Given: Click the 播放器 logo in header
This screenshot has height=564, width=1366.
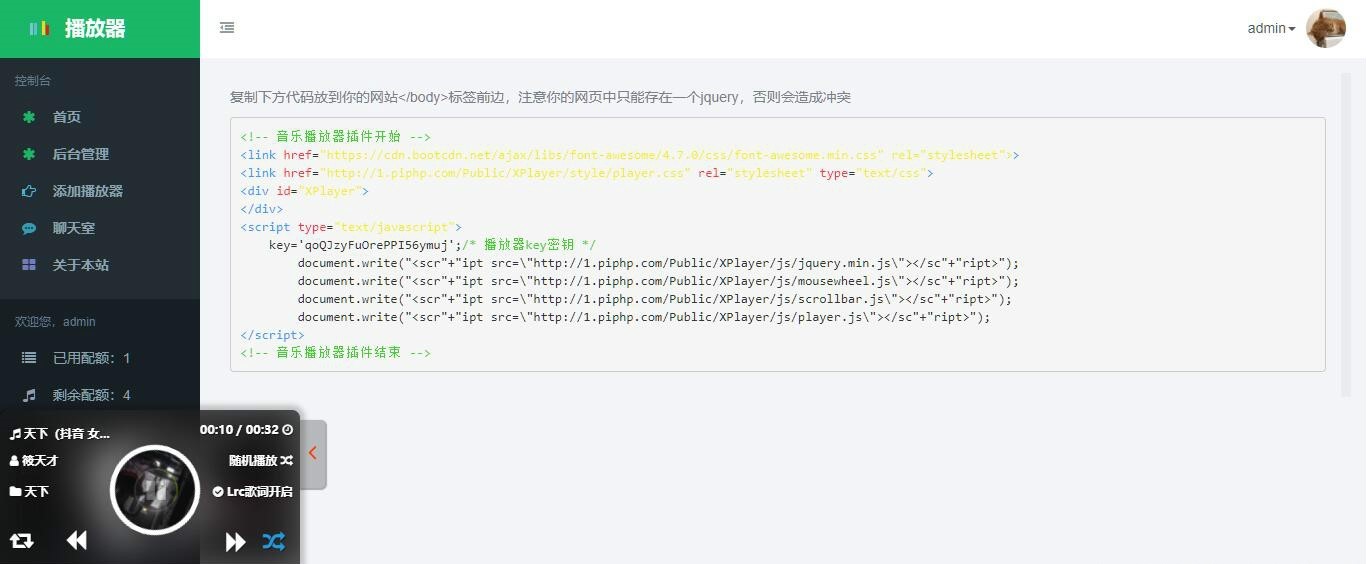Looking at the screenshot, I should 95,29.
